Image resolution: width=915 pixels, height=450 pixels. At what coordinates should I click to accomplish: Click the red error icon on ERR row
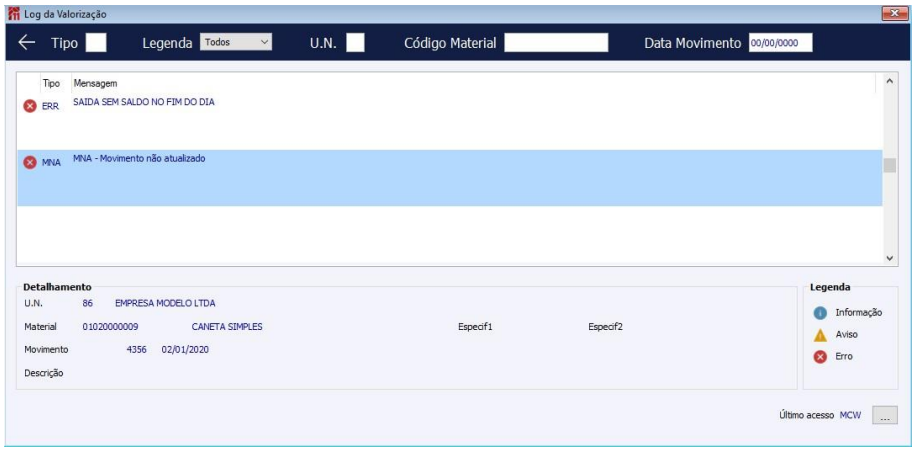(30, 106)
